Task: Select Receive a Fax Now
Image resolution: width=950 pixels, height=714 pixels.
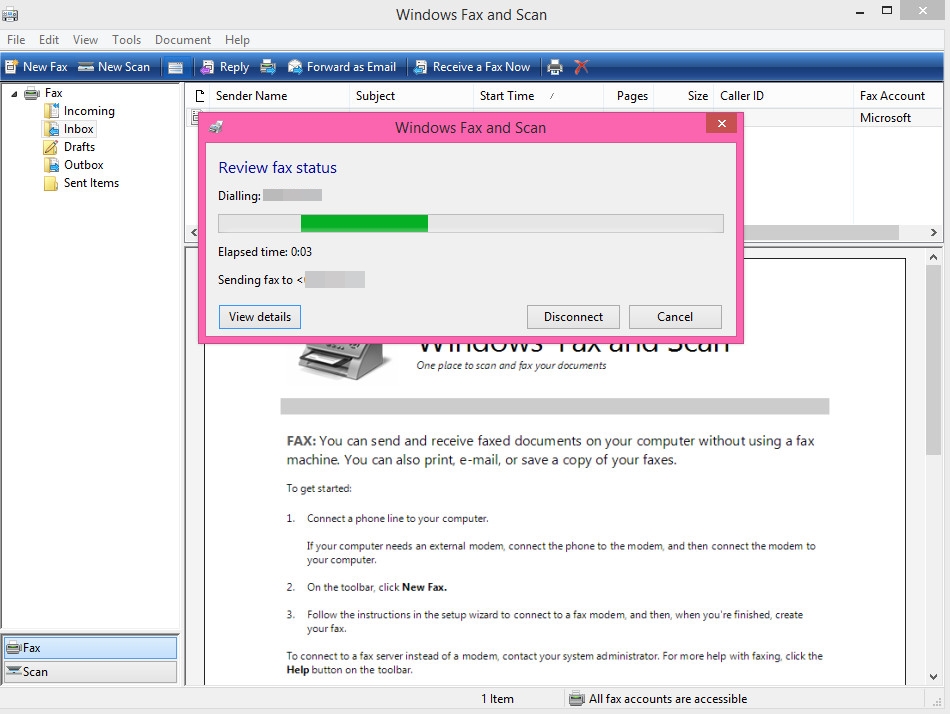Action: click(472, 66)
